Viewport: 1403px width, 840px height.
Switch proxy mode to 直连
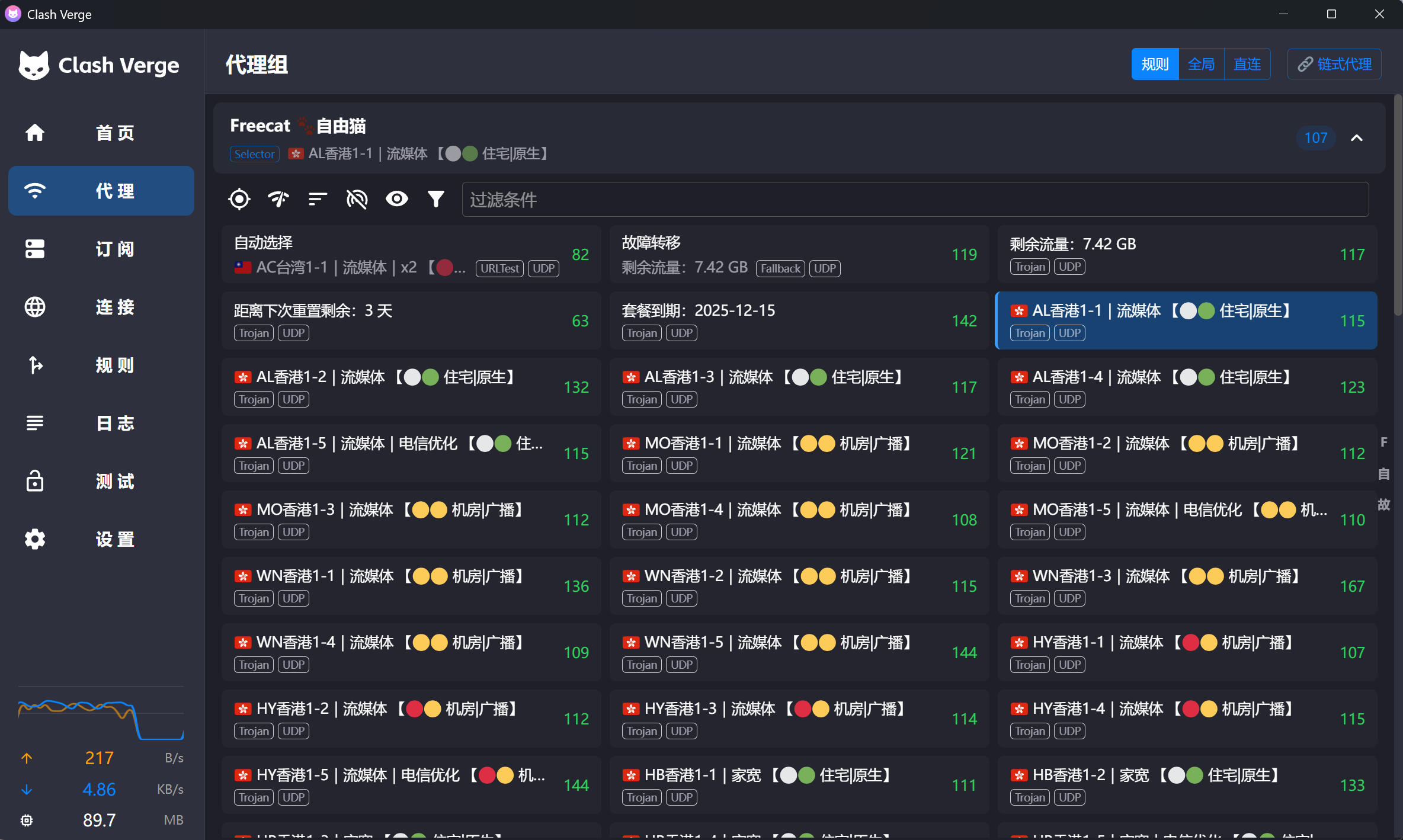pos(1247,64)
